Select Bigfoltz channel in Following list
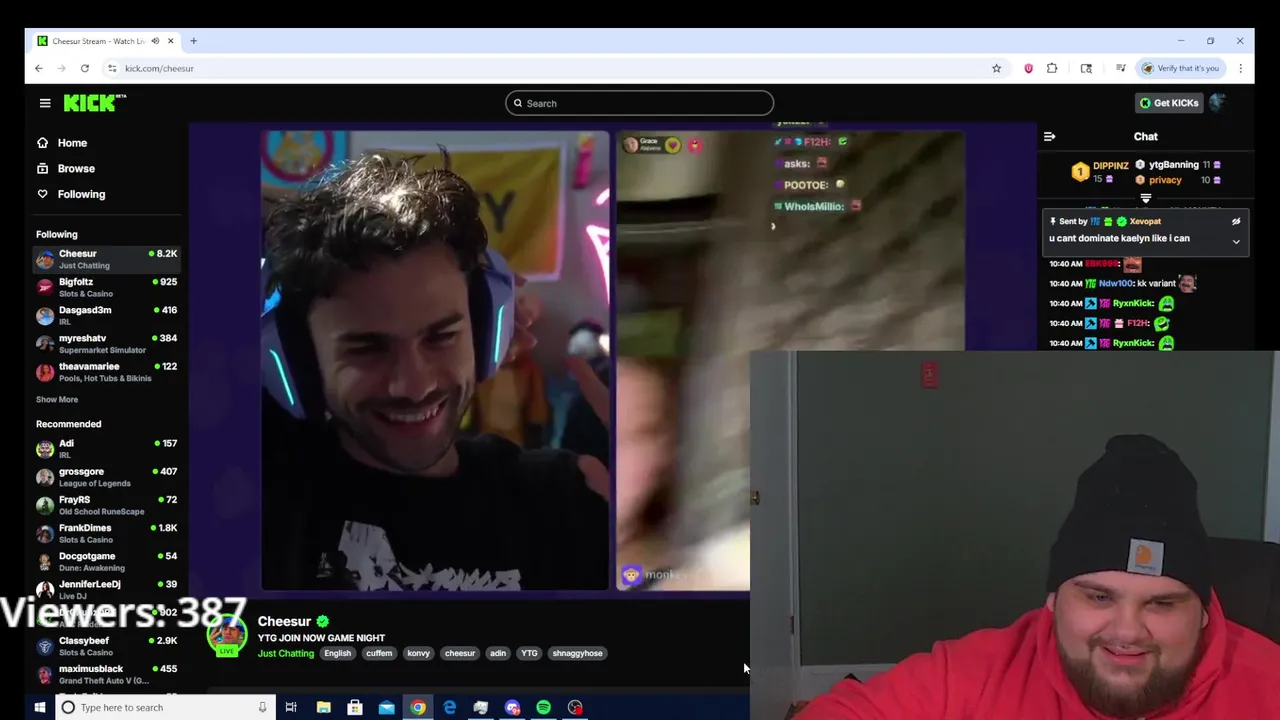The width and height of the screenshot is (1280, 720). [107, 288]
